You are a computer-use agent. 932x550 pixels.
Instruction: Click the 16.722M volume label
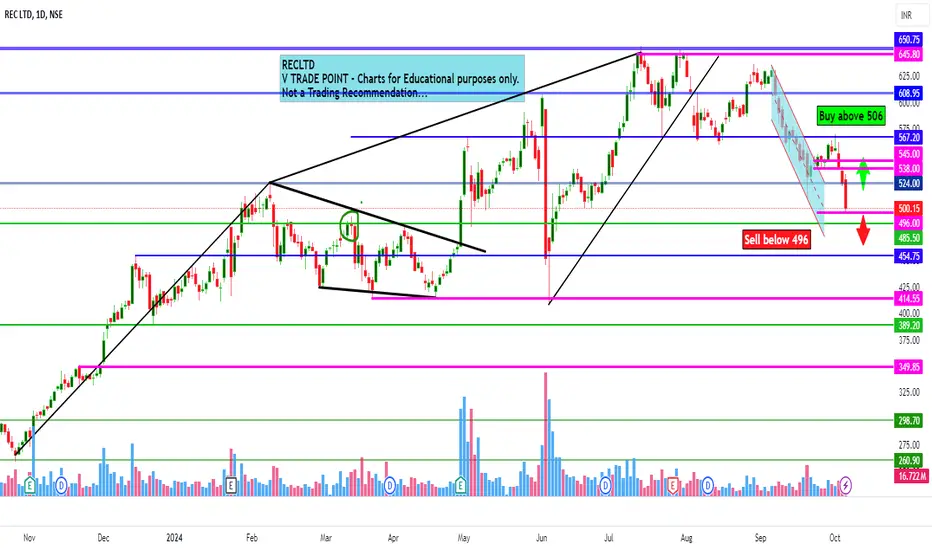(x=911, y=476)
